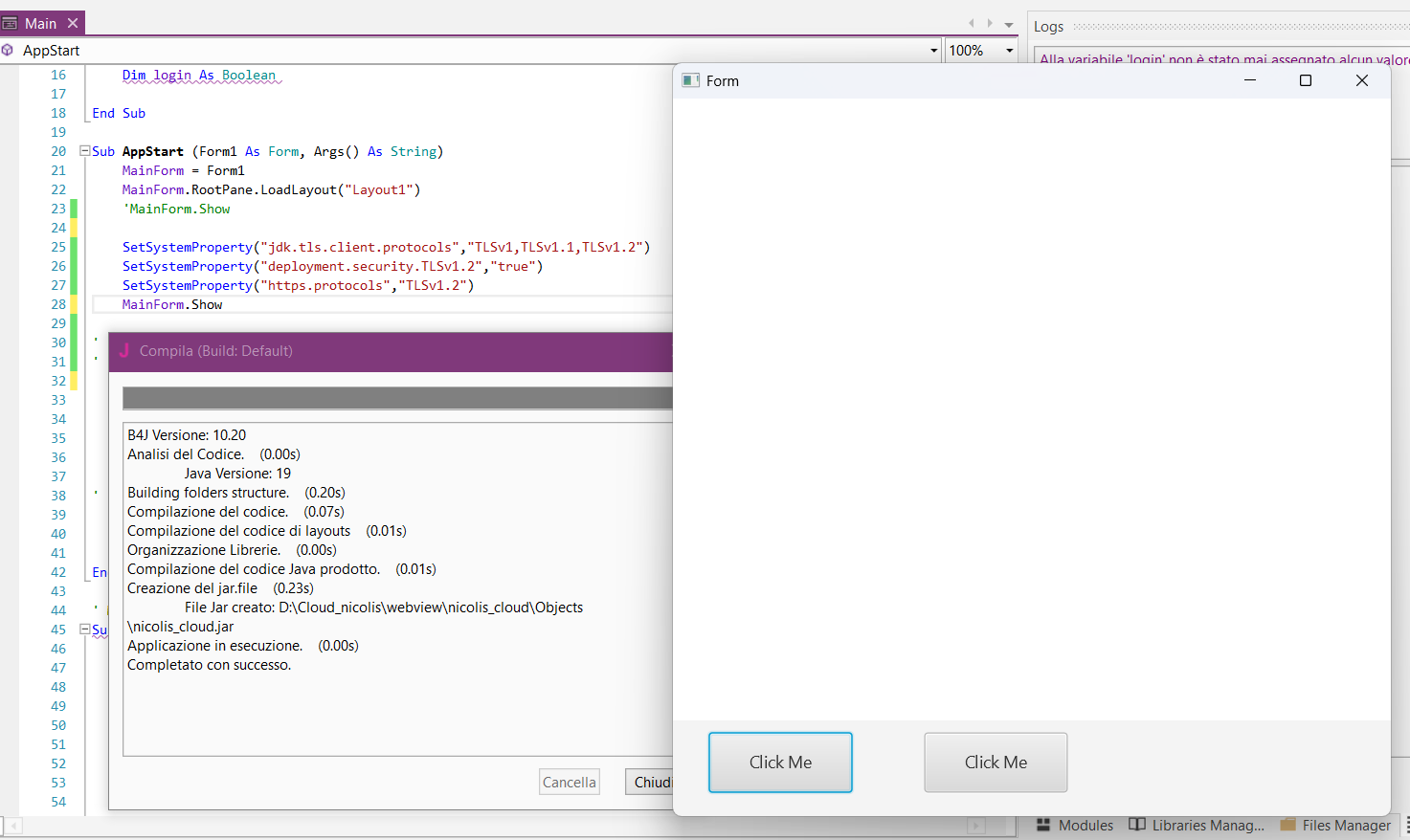Click the Modules tab icon
Image resolution: width=1410 pixels, height=840 pixels.
[x=1043, y=825]
